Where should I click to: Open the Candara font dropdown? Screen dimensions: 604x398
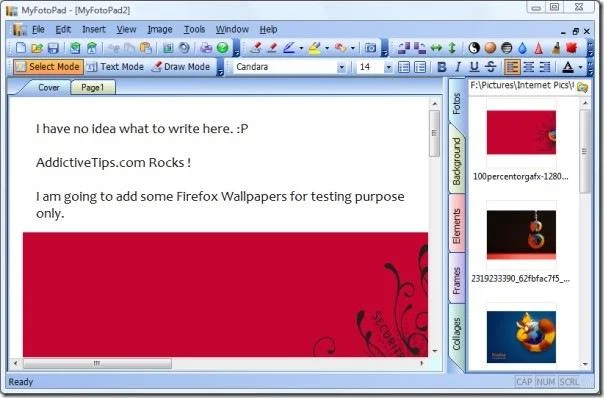tap(341, 67)
